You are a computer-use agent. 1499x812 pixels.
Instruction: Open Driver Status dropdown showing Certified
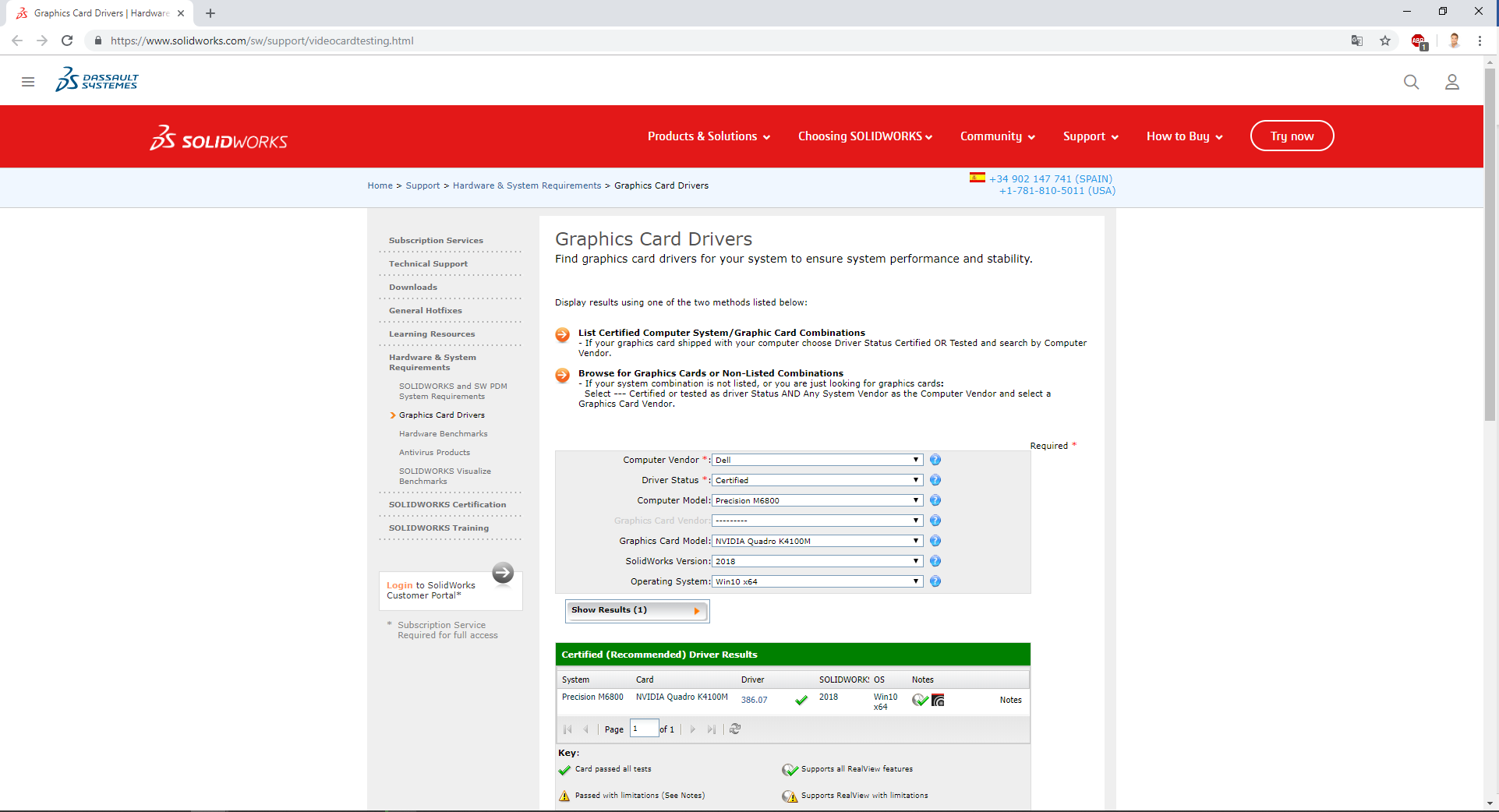tap(817, 480)
